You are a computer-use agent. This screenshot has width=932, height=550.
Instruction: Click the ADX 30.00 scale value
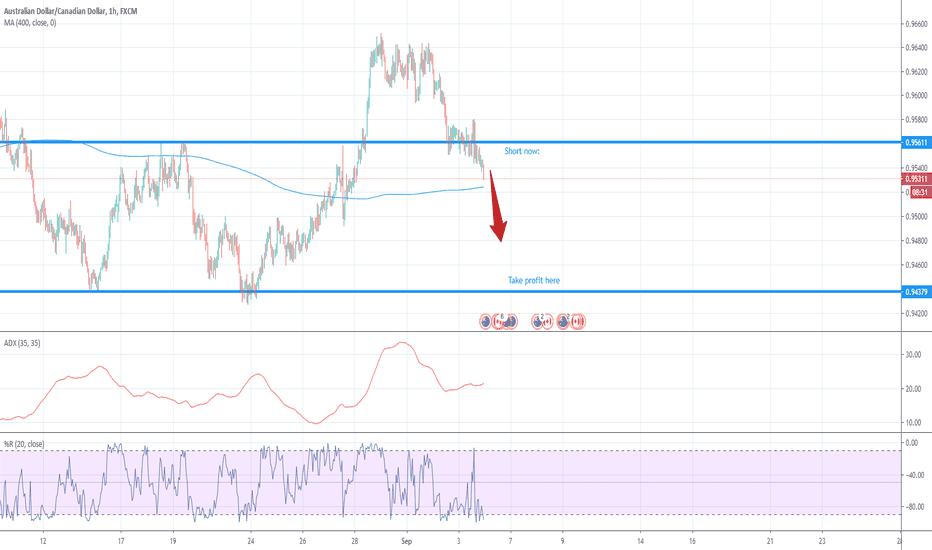(913, 354)
